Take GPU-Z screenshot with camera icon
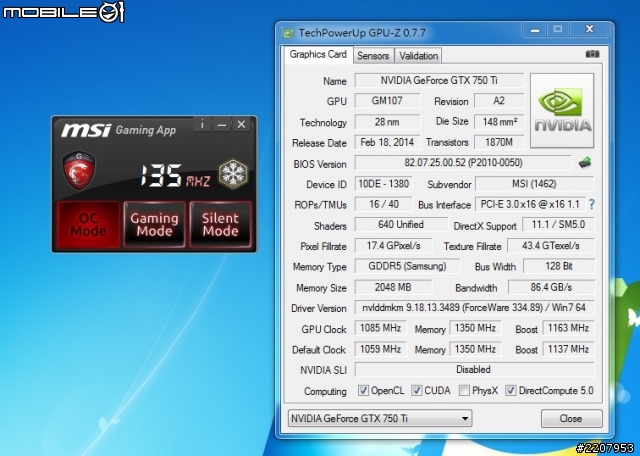Image resolution: width=640 pixels, height=456 pixels. 592,54
